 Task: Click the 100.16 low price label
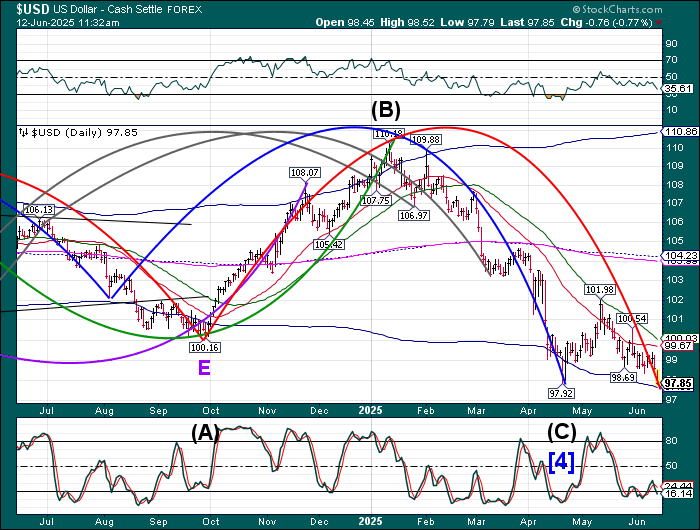coord(204,347)
